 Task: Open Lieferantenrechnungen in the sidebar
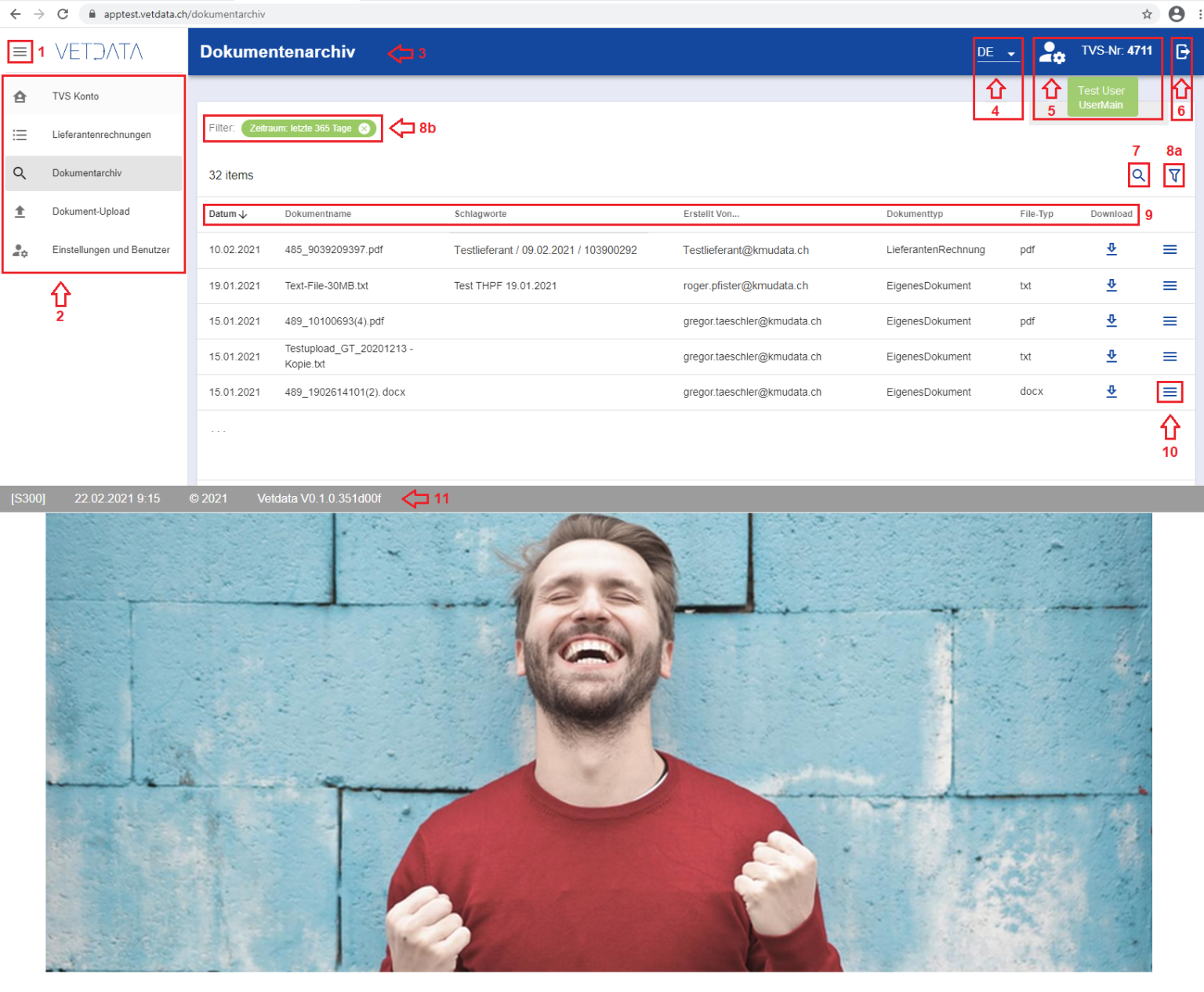click(101, 135)
